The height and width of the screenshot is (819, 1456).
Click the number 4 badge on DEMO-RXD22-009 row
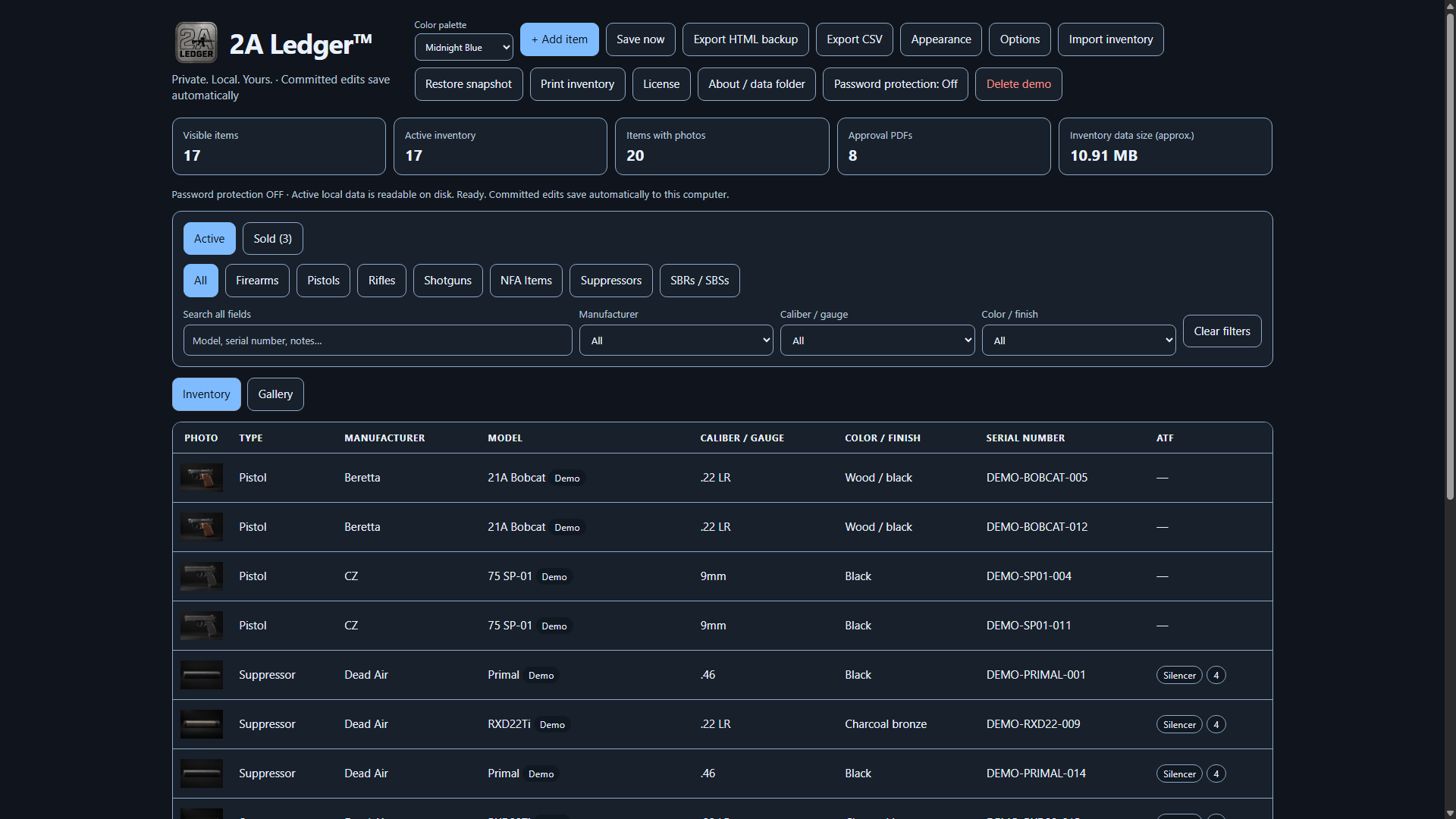click(x=1216, y=724)
